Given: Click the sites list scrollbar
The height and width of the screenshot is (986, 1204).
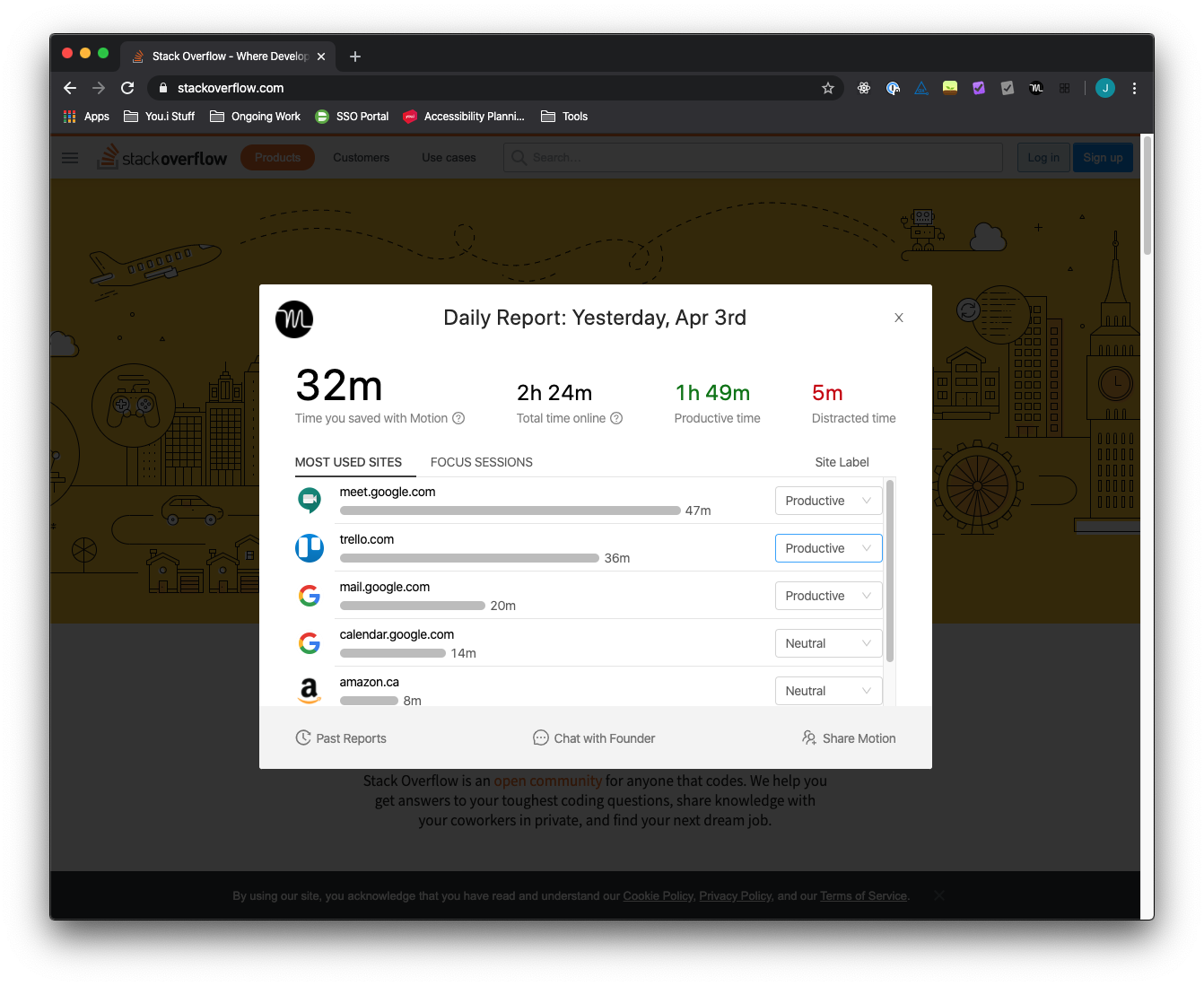Looking at the screenshot, I should point(890,571).
